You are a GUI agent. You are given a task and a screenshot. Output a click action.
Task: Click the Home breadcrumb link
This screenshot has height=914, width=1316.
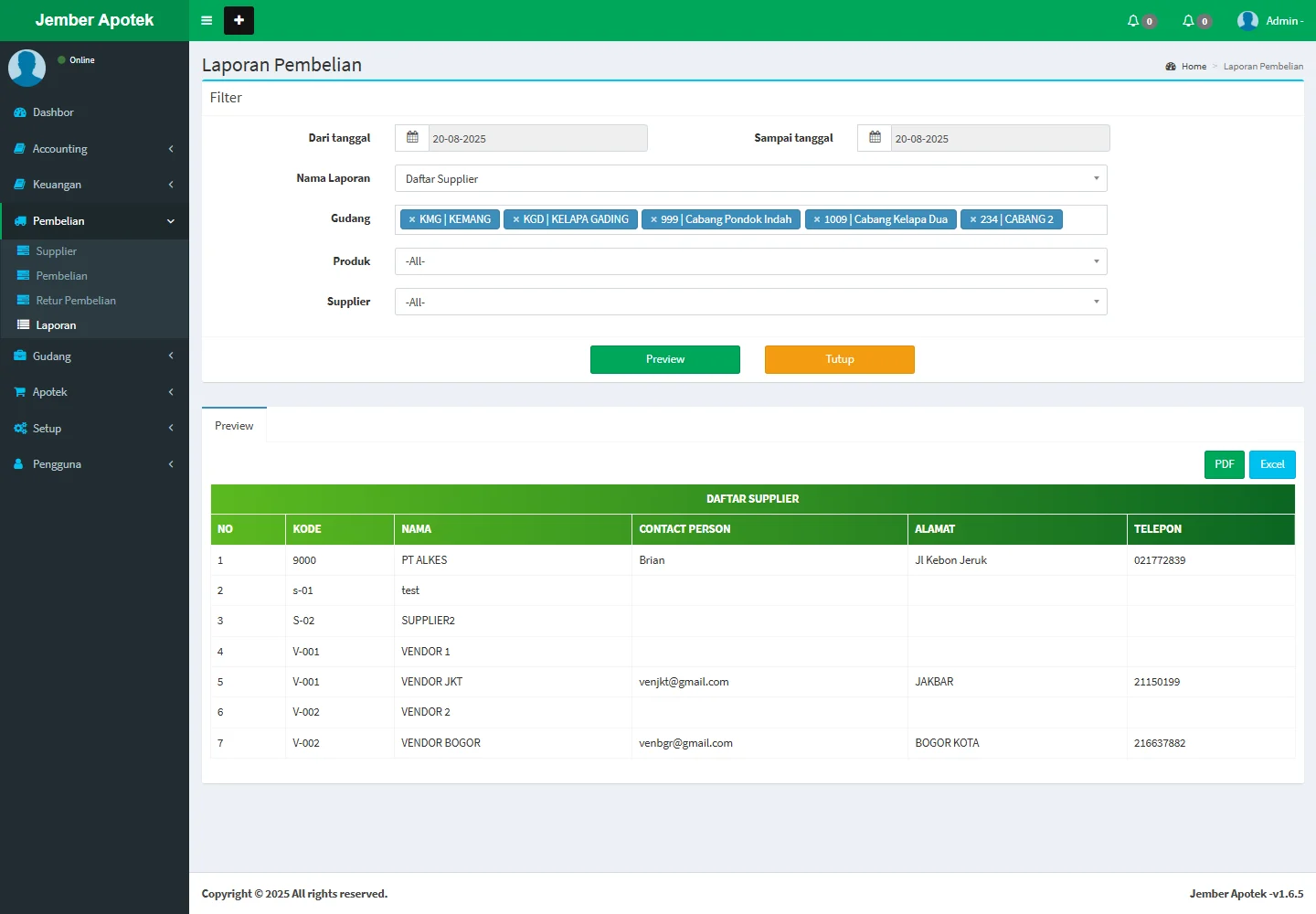1194,67
